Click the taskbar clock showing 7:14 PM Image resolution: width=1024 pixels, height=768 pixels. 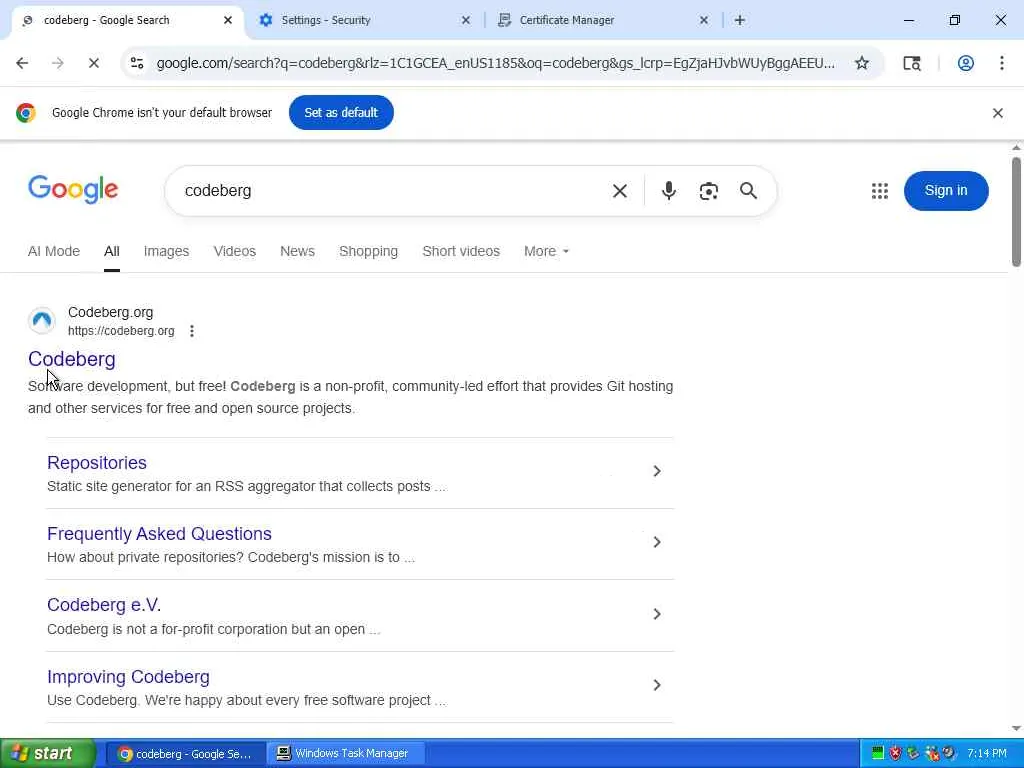point(987,754)
